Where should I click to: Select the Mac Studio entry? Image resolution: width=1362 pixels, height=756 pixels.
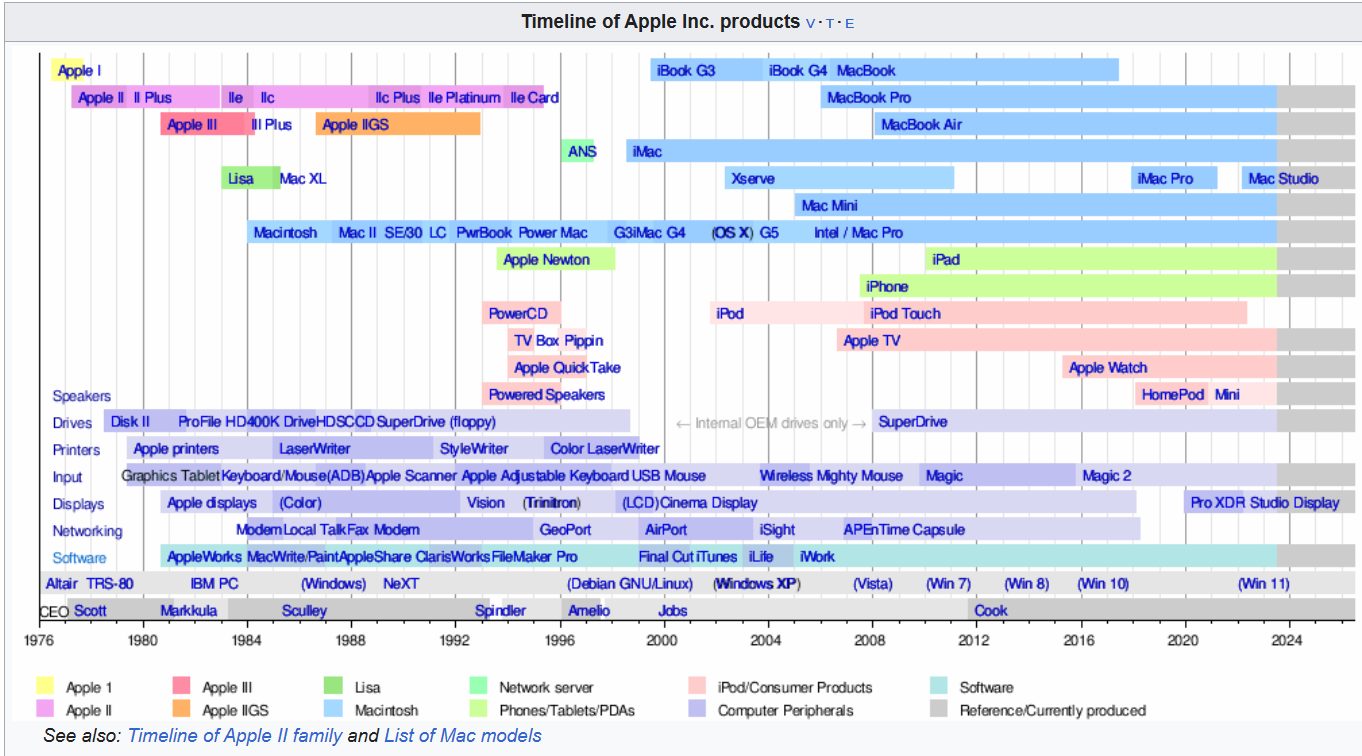[1283, 179]
